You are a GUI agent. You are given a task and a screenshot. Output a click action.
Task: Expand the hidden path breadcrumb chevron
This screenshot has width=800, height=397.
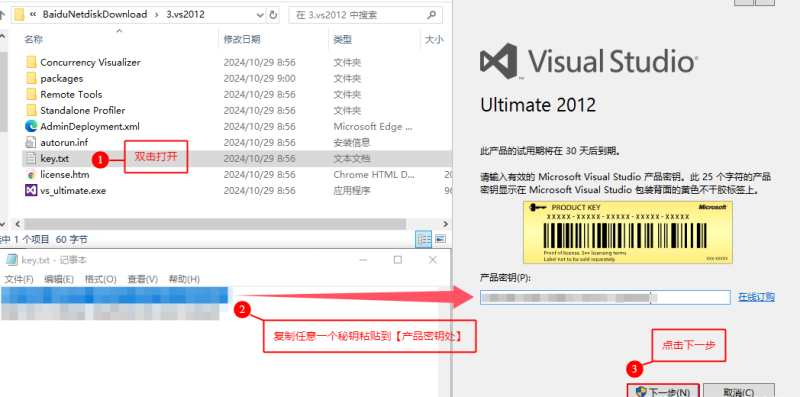pos(33,15)
